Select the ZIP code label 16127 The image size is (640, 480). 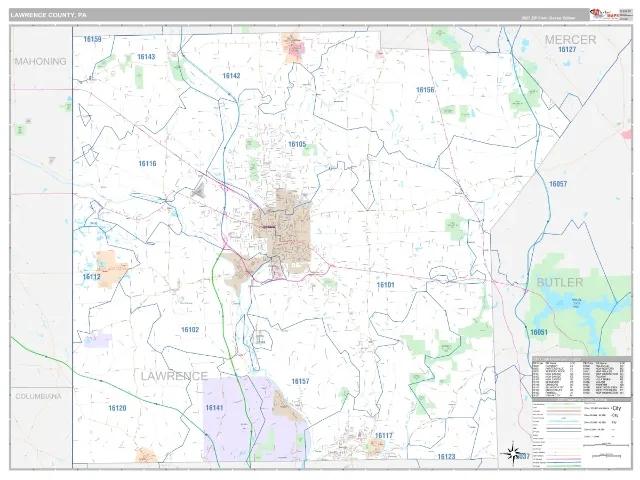pyautogui.click(x=567, y=49)
